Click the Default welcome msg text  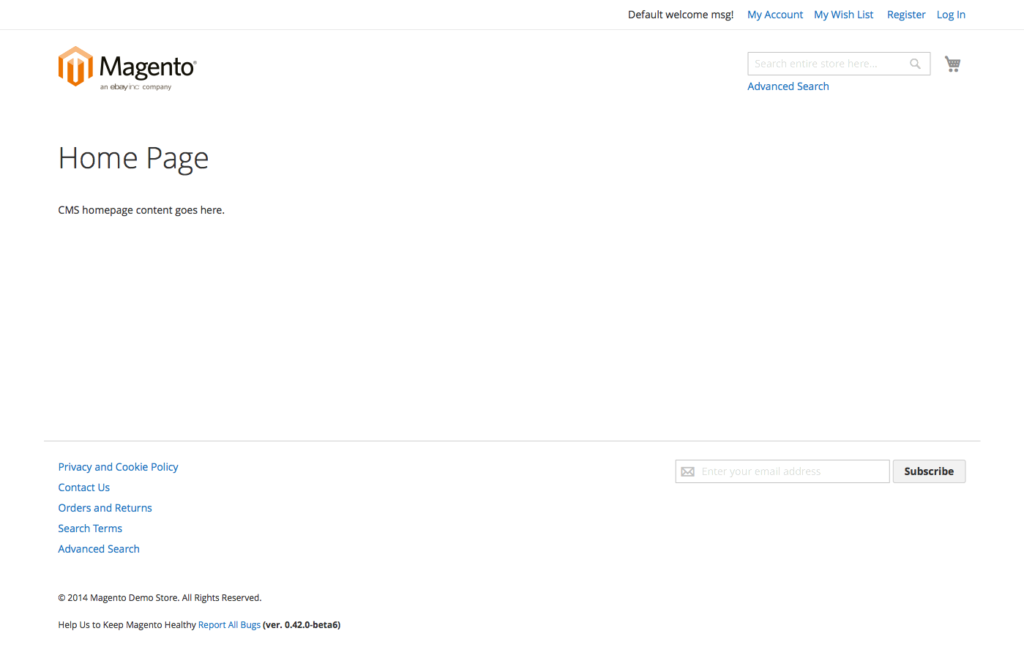680,14
